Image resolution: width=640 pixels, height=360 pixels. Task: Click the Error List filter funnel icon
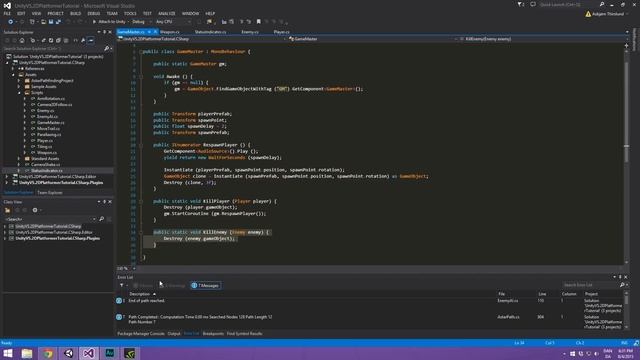[122, 285]
